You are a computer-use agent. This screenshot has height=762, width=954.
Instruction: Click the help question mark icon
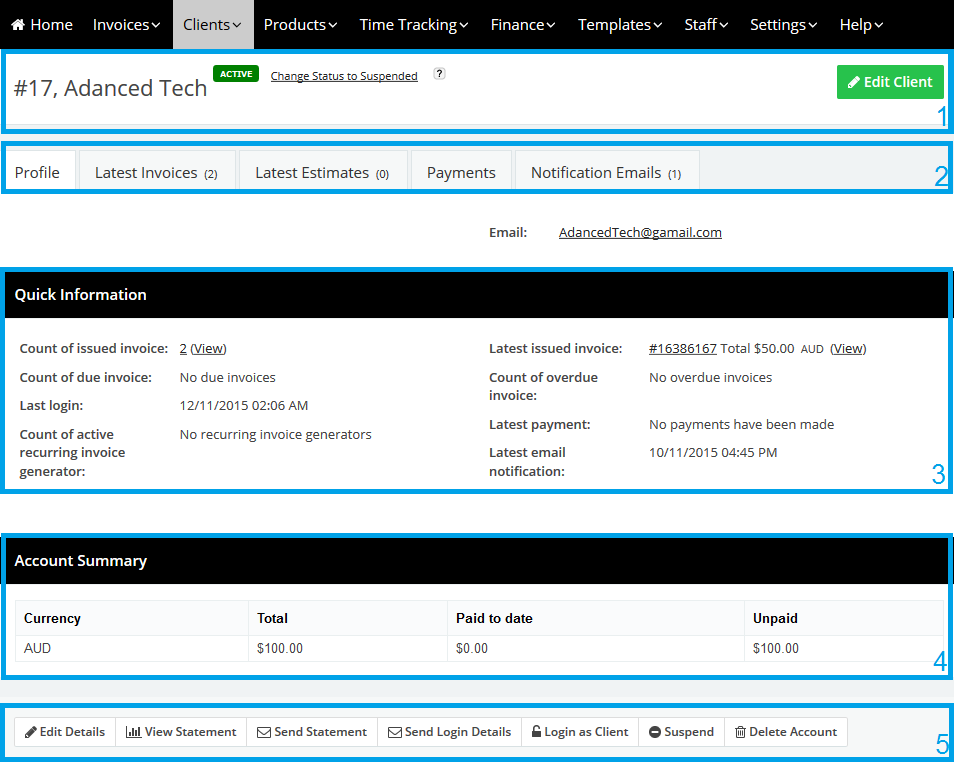point(439,74)
